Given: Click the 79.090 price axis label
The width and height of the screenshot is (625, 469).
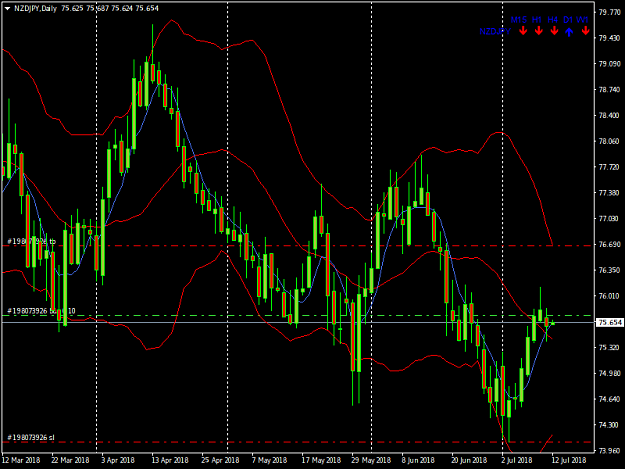Looking at the screenshot, I should click(609, 64).
